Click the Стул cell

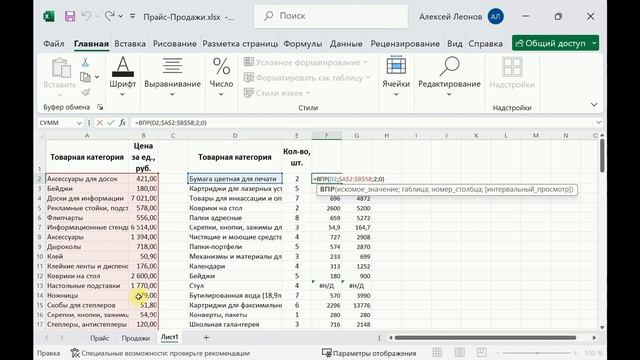[x=235, y=286]
